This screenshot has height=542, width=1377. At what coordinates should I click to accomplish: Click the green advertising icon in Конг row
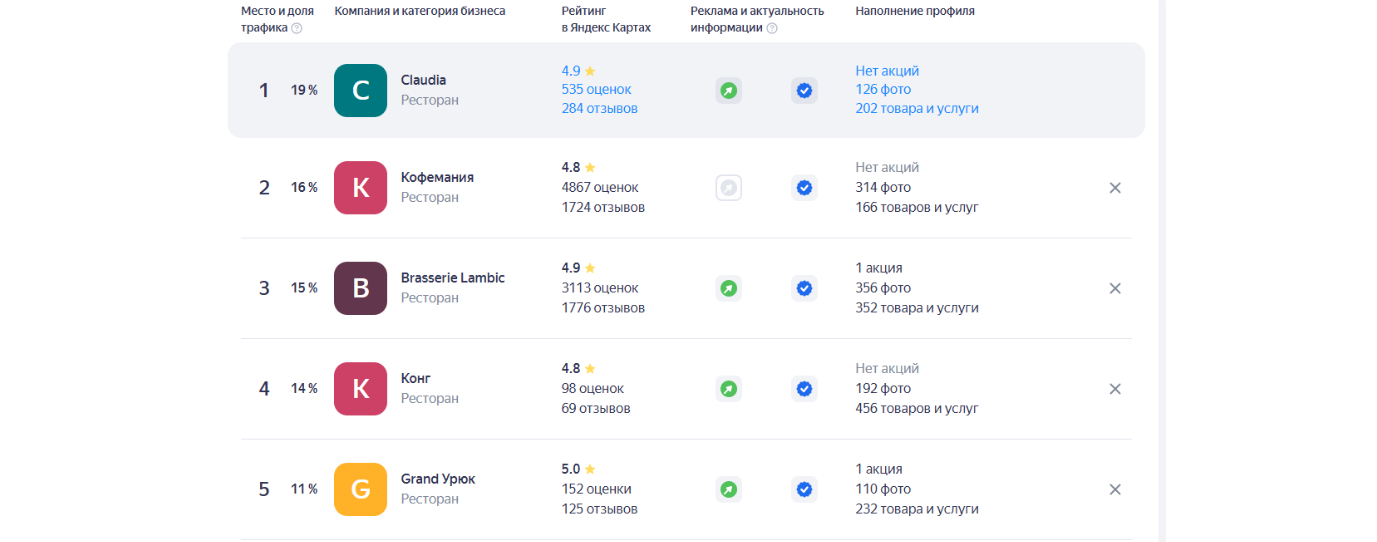click(729, 389)
